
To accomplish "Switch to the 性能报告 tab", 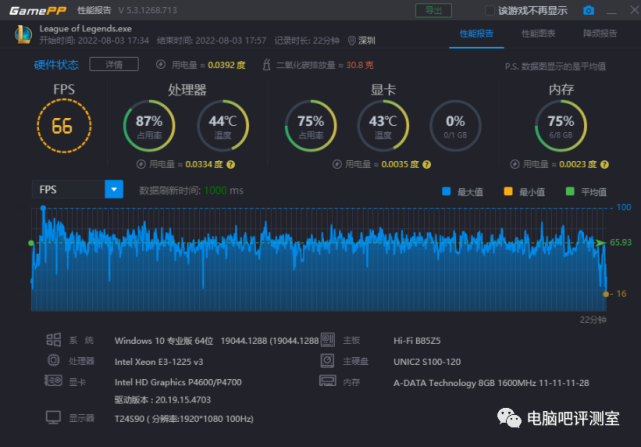I will click(x=476, y=34).
